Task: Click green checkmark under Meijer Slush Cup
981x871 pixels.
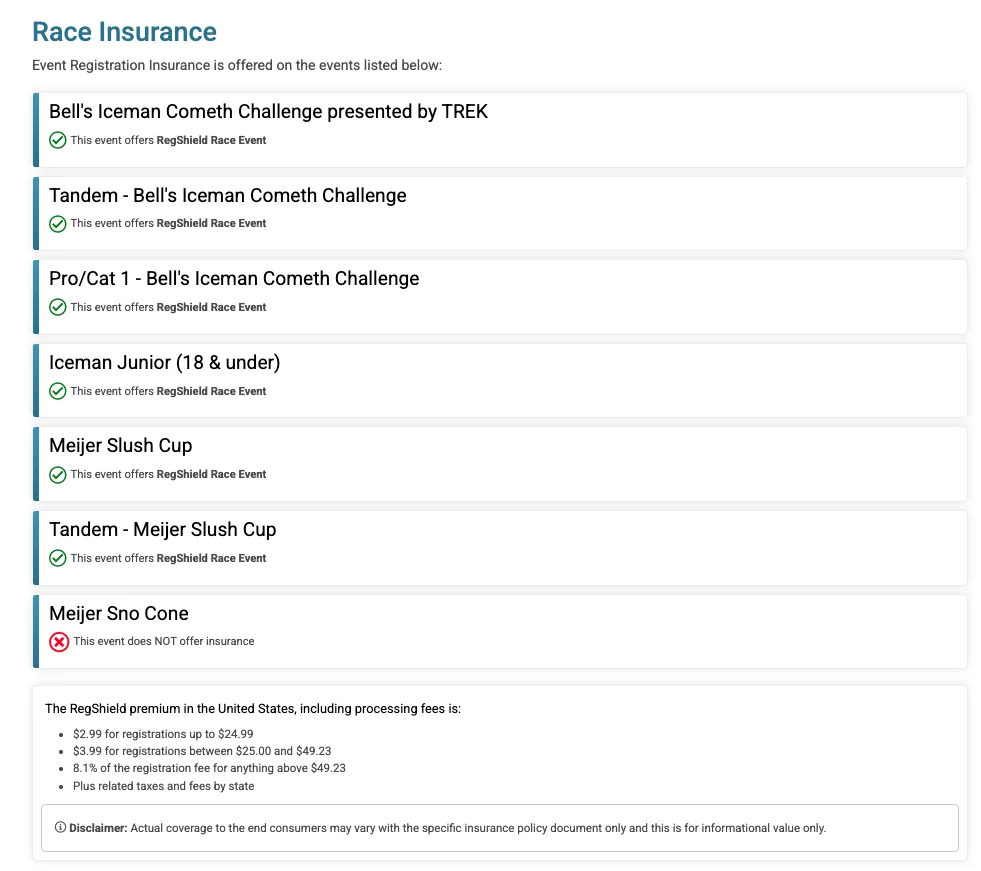Action: (58, 474)
